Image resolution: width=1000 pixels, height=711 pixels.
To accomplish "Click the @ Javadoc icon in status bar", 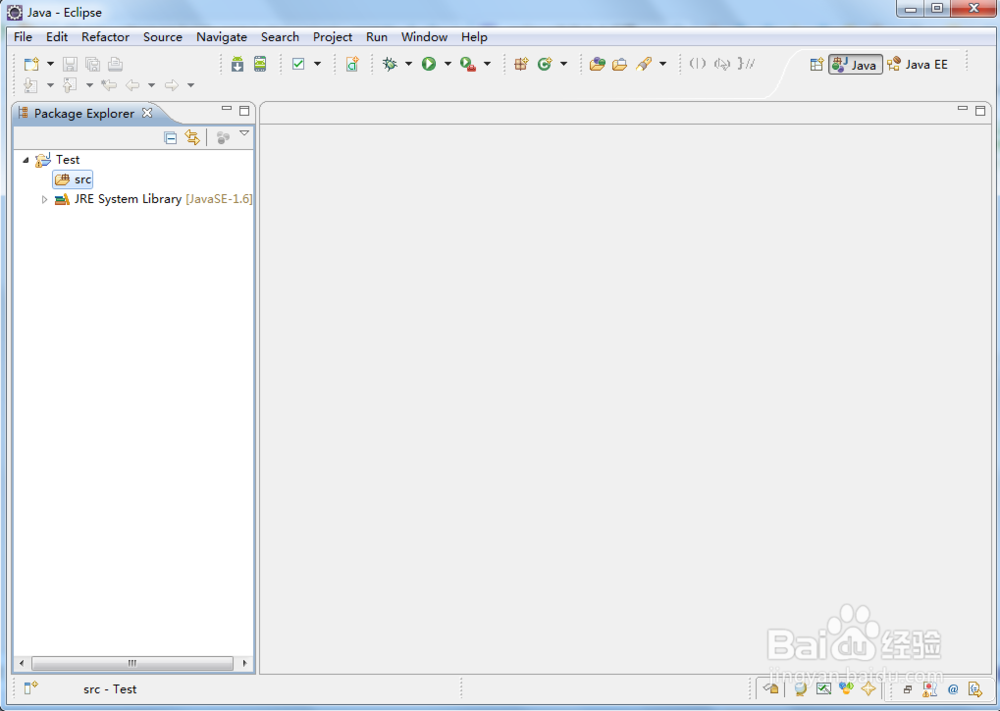I will point(953,689).
